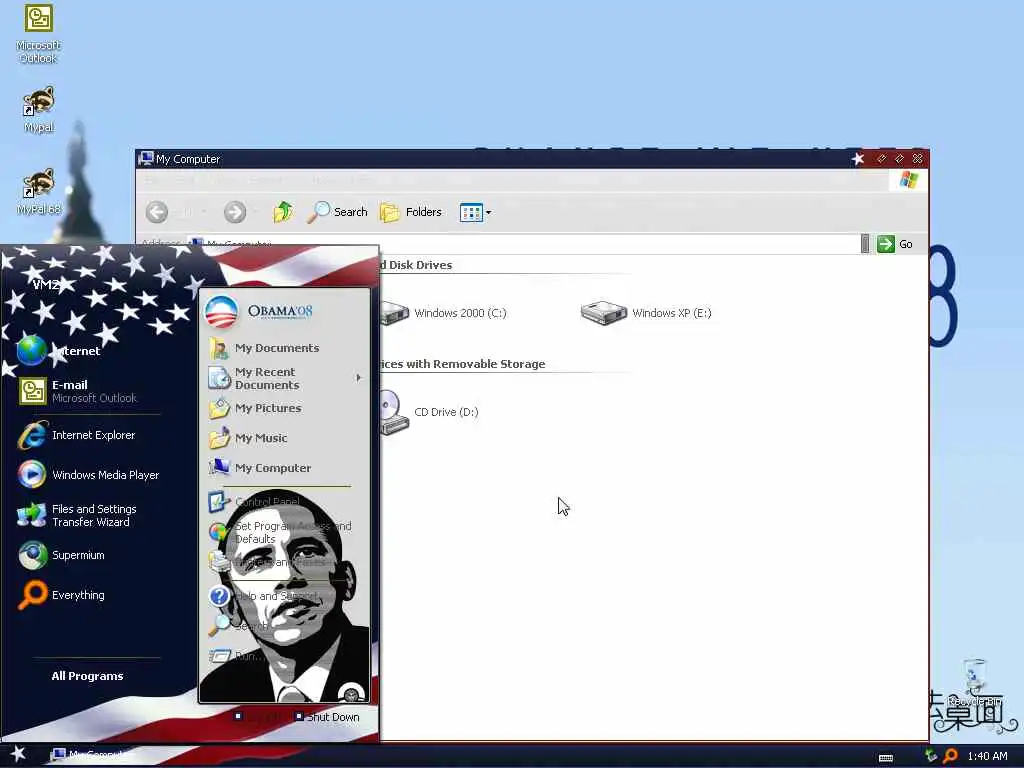1024x768 pixels.
Task: Switch to My Computer taskbar button
Action: point(90,755)
